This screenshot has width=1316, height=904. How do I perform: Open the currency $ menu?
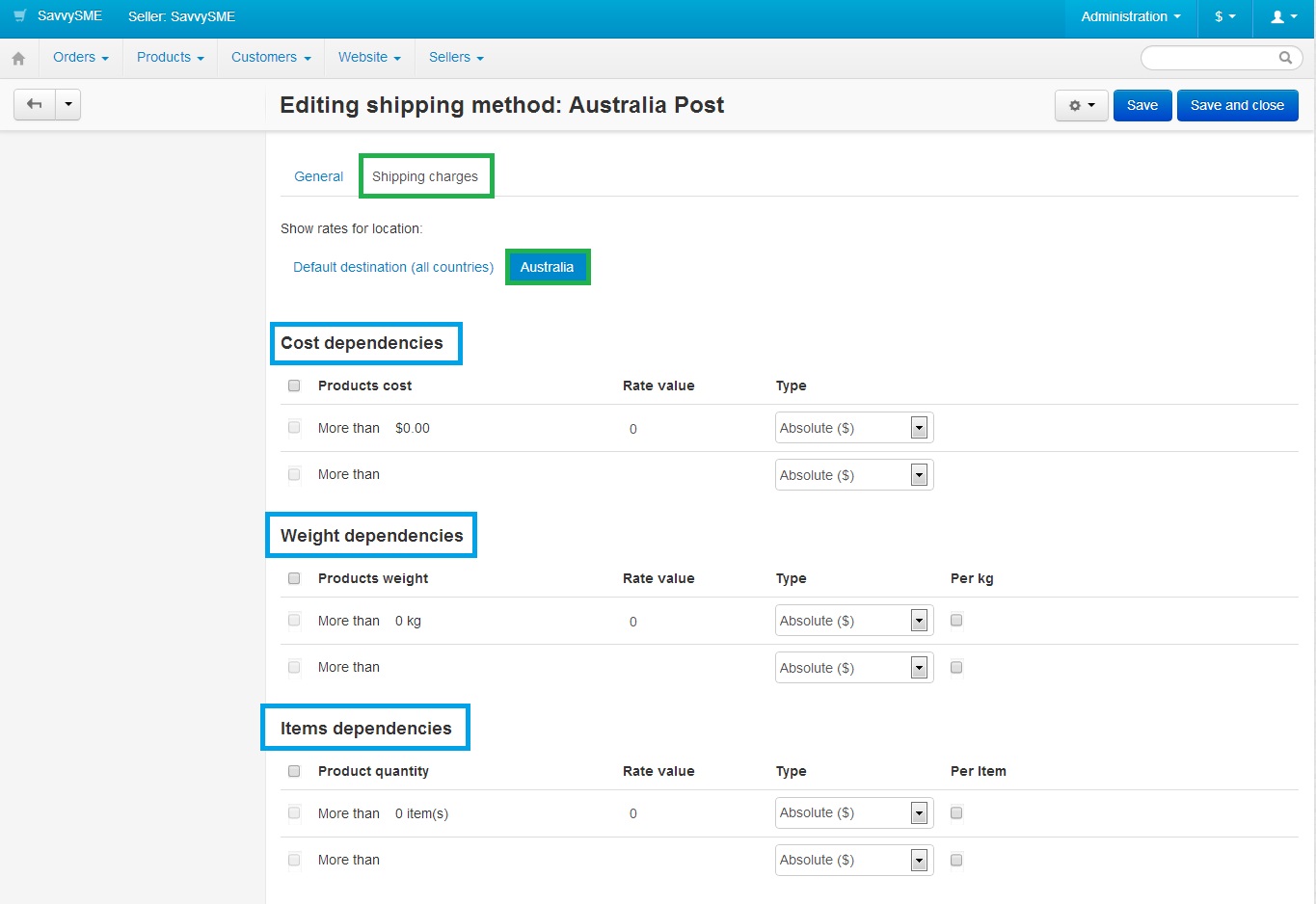1224,16
